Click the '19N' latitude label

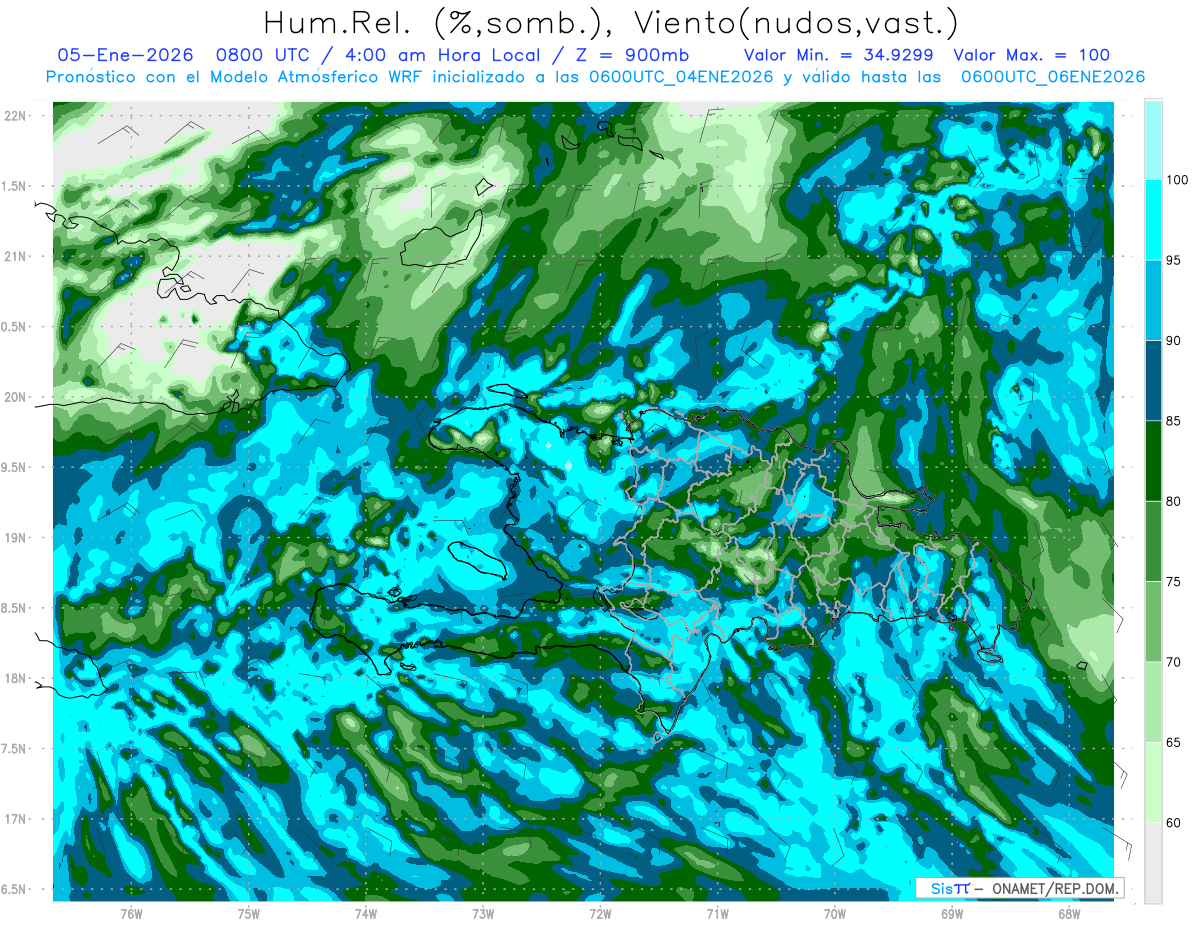pyautogui.click(x=15, y=537)
